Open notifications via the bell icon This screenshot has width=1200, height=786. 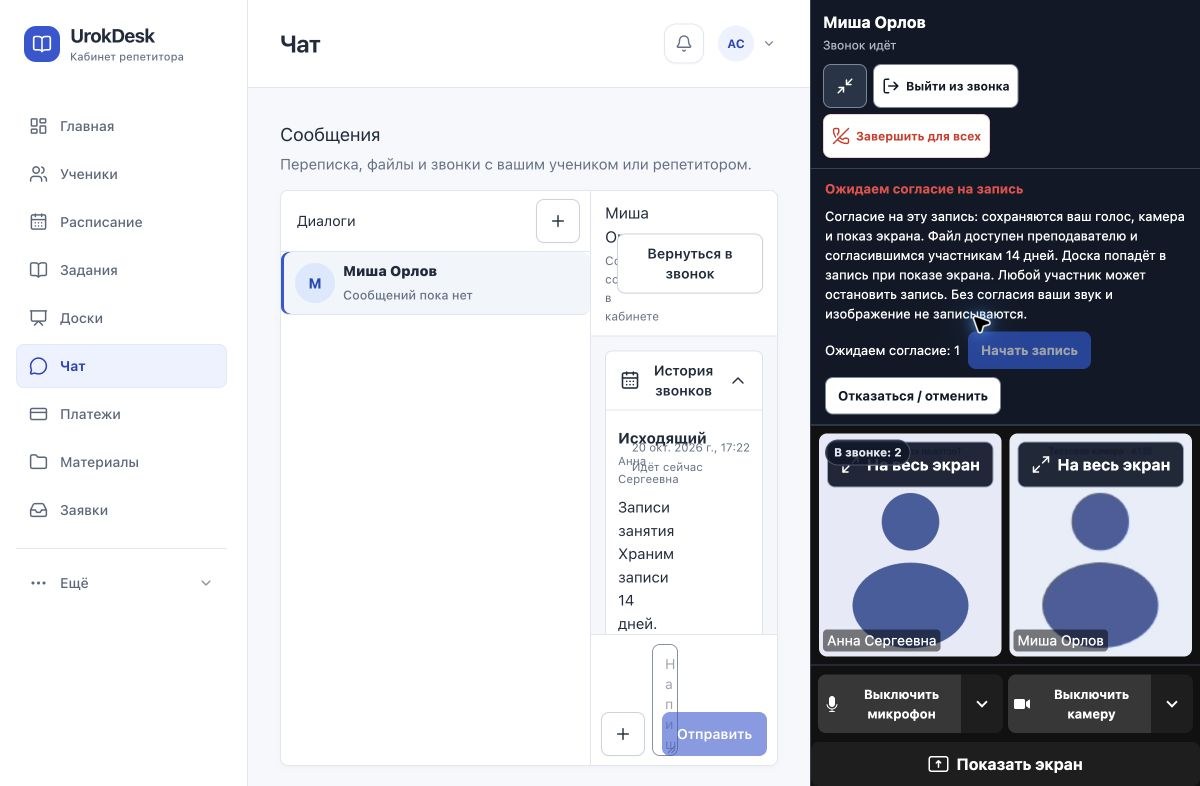pyautogui.click(x=684, y=44)
